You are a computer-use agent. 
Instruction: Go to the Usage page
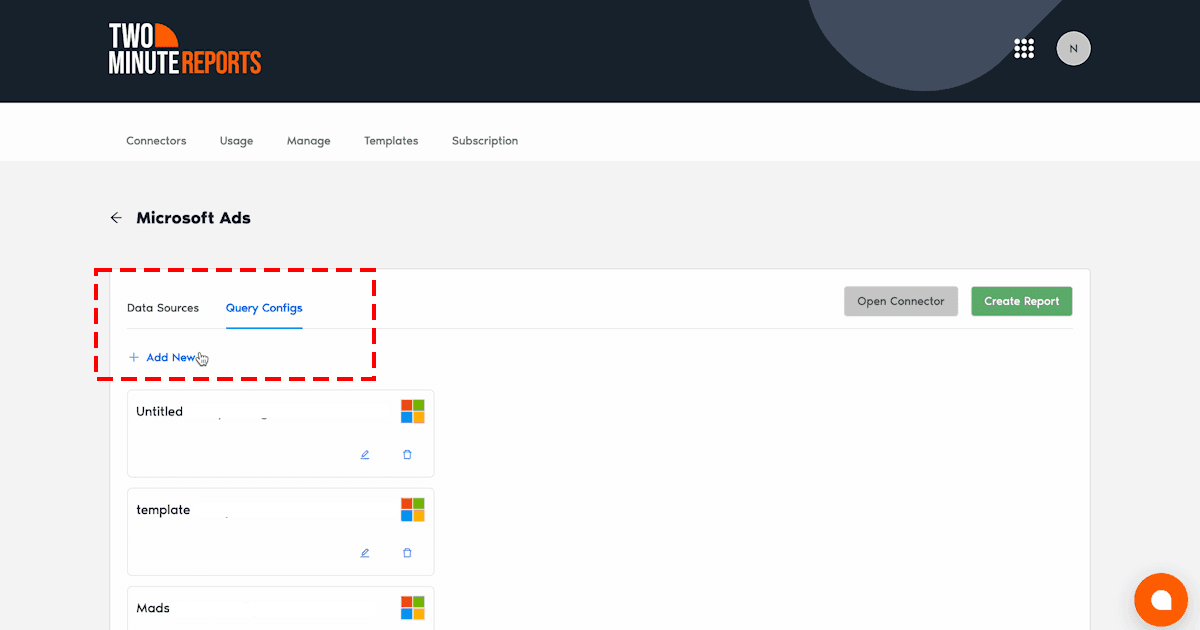[x=236, y=141]
